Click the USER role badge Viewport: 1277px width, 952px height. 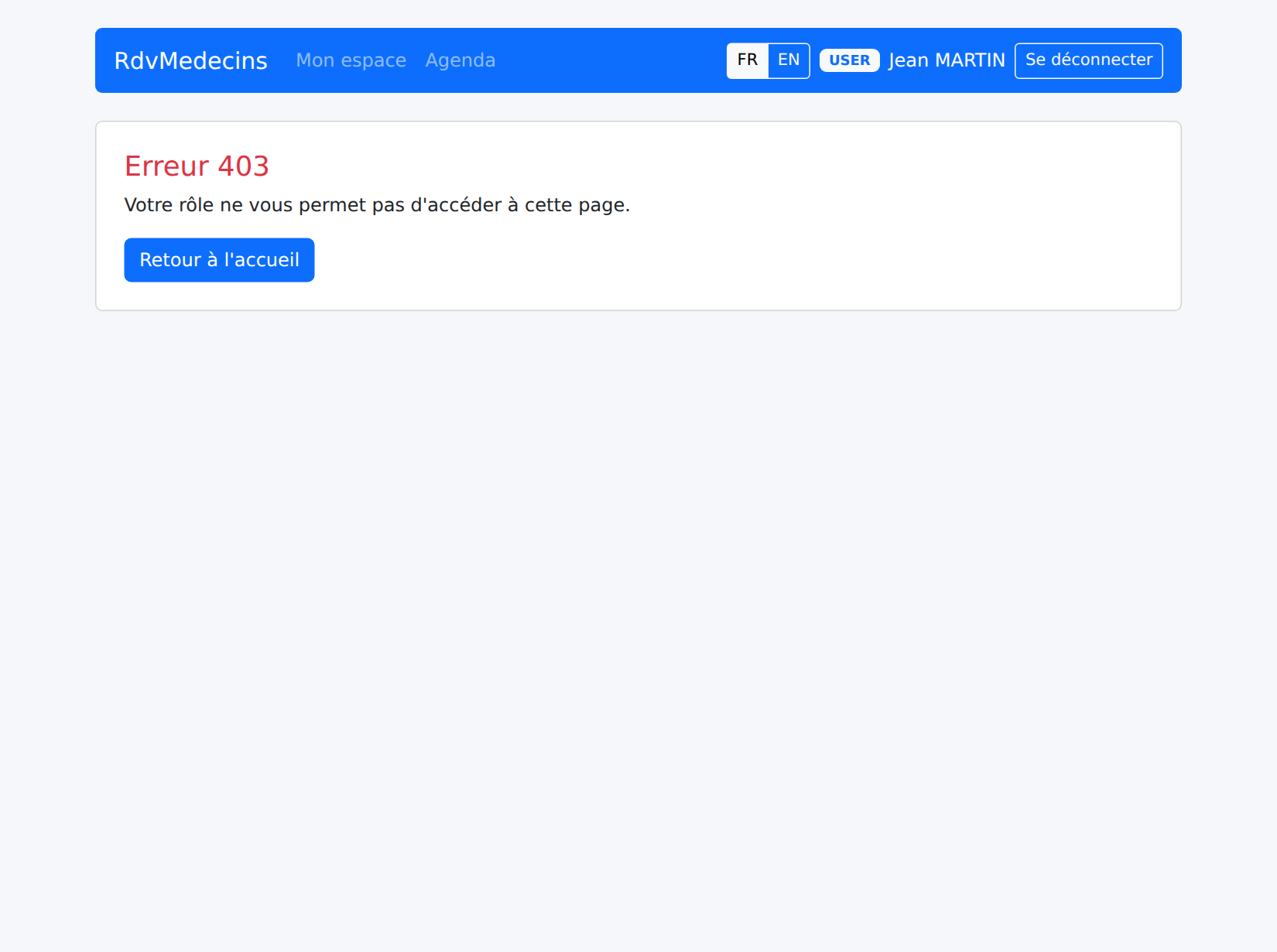pyautogui.click(x=850, y=60)
